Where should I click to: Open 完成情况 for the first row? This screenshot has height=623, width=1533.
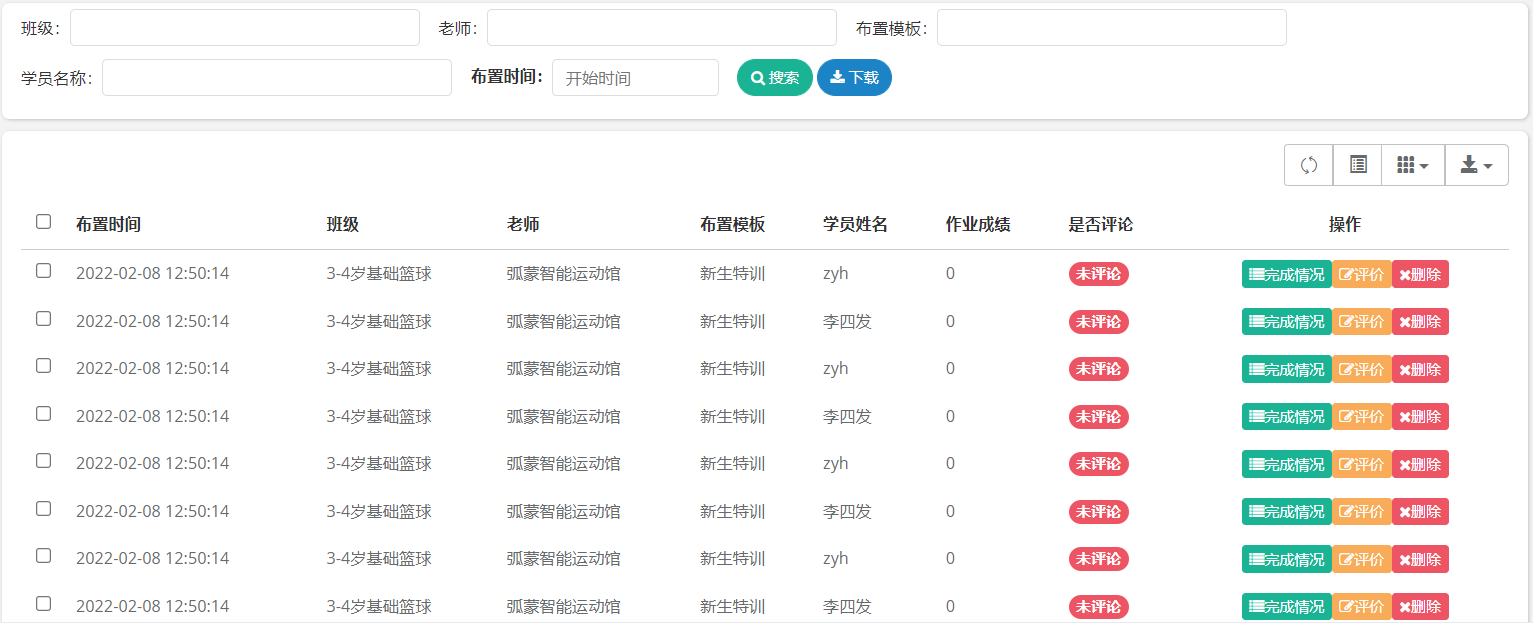(1286, 274)
